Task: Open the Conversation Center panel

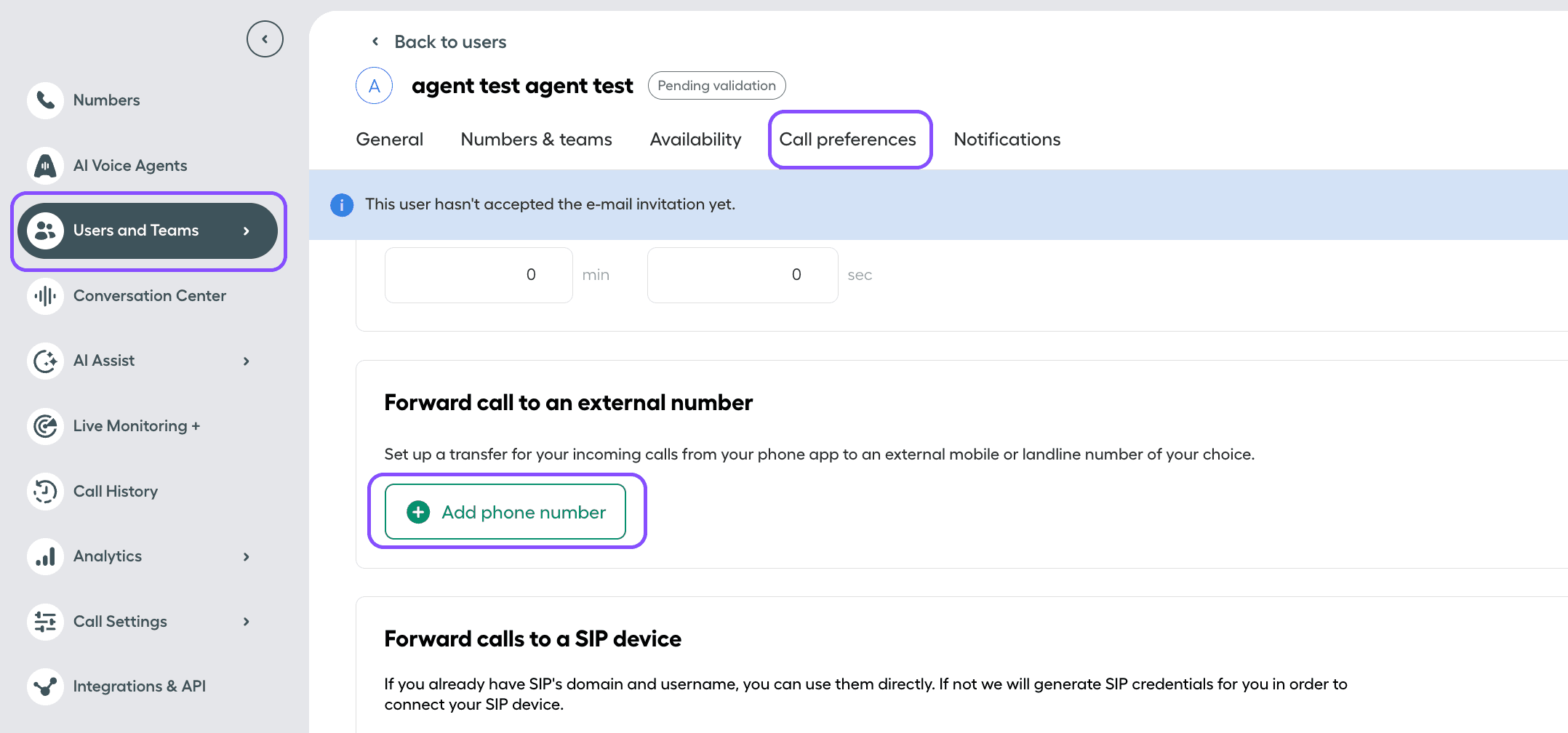Action: tap(45, 296)
